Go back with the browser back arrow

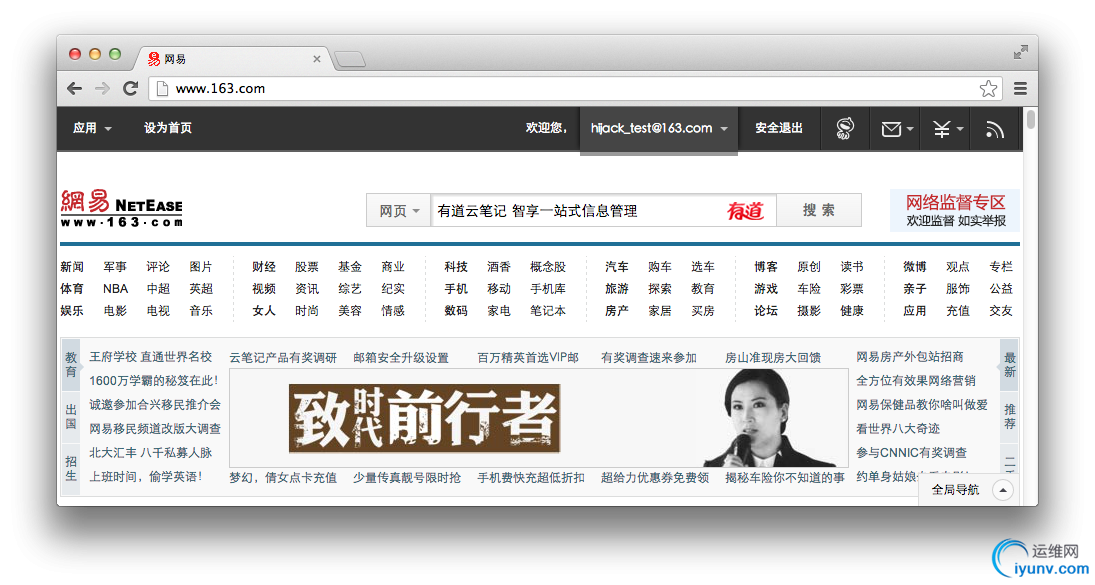point(74,89)
